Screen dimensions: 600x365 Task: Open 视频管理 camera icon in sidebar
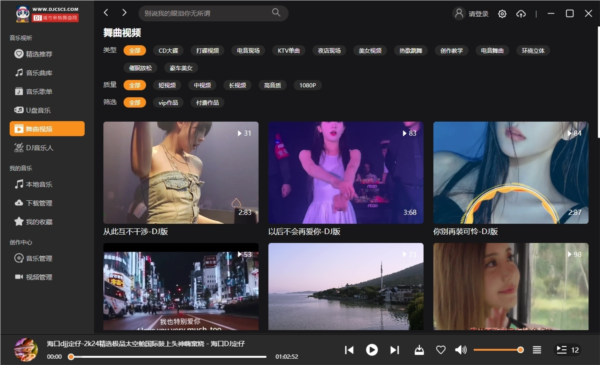[19, 277]
